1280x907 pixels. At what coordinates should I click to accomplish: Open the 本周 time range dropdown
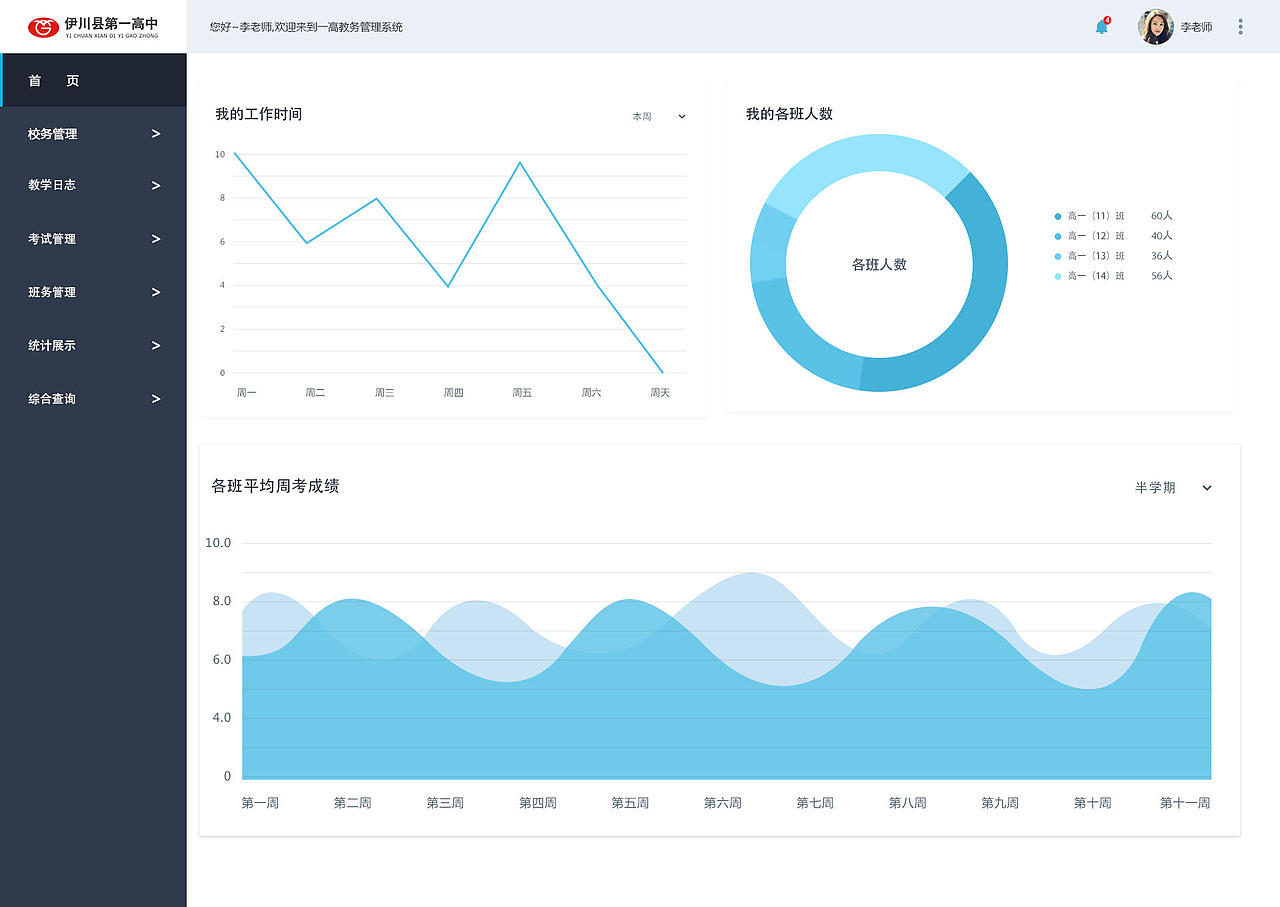[659, 117]
